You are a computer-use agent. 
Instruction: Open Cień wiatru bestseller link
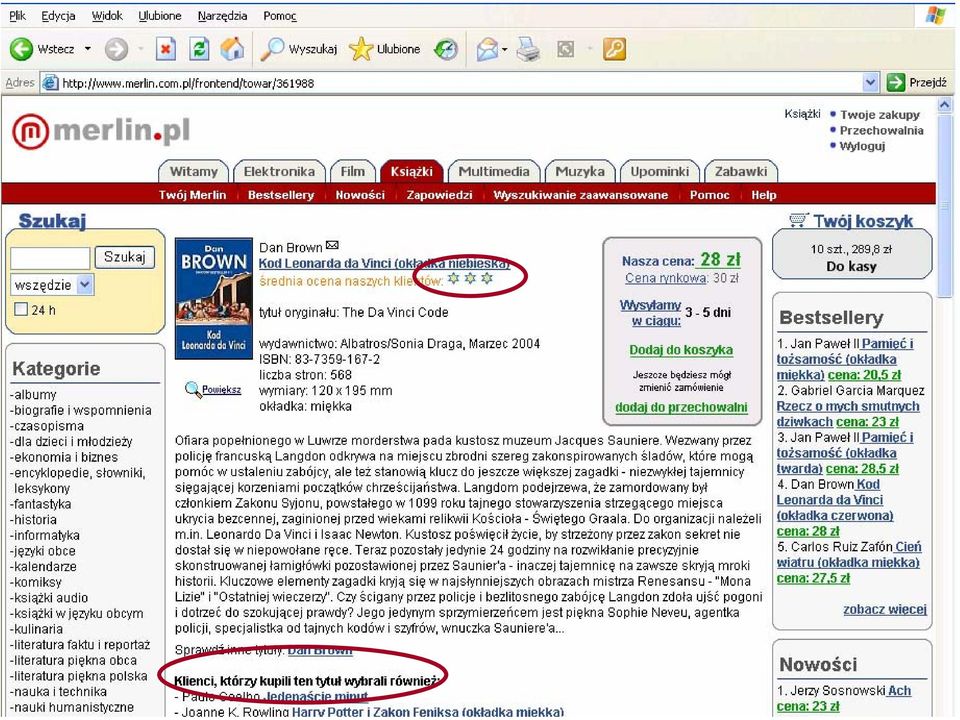click(x=848, y=554)
